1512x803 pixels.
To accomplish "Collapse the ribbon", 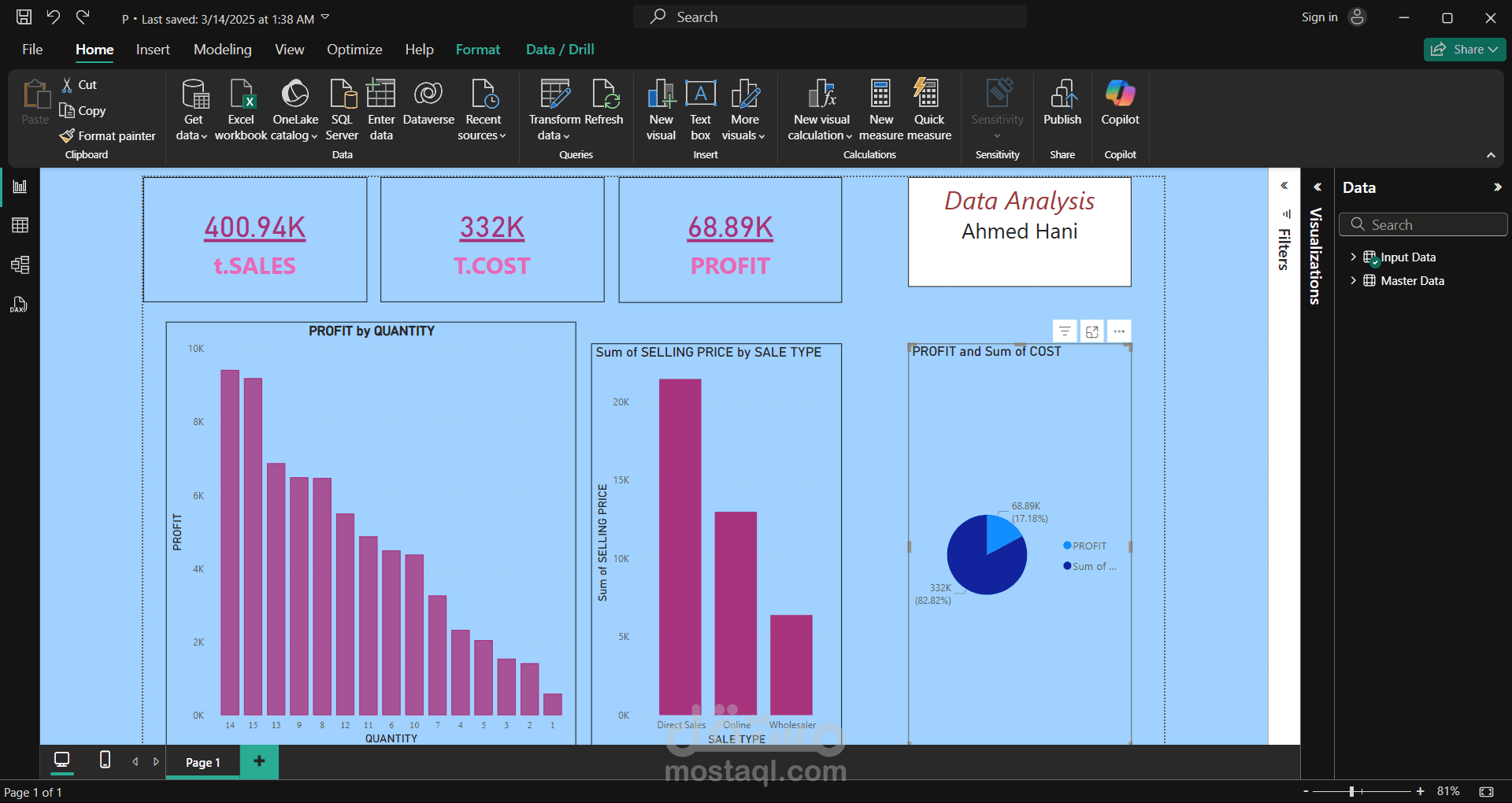I will tap(1491, 155).
